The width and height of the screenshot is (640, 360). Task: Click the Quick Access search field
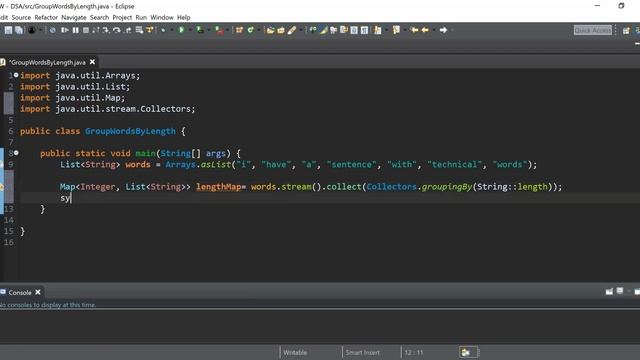(593, 30)
